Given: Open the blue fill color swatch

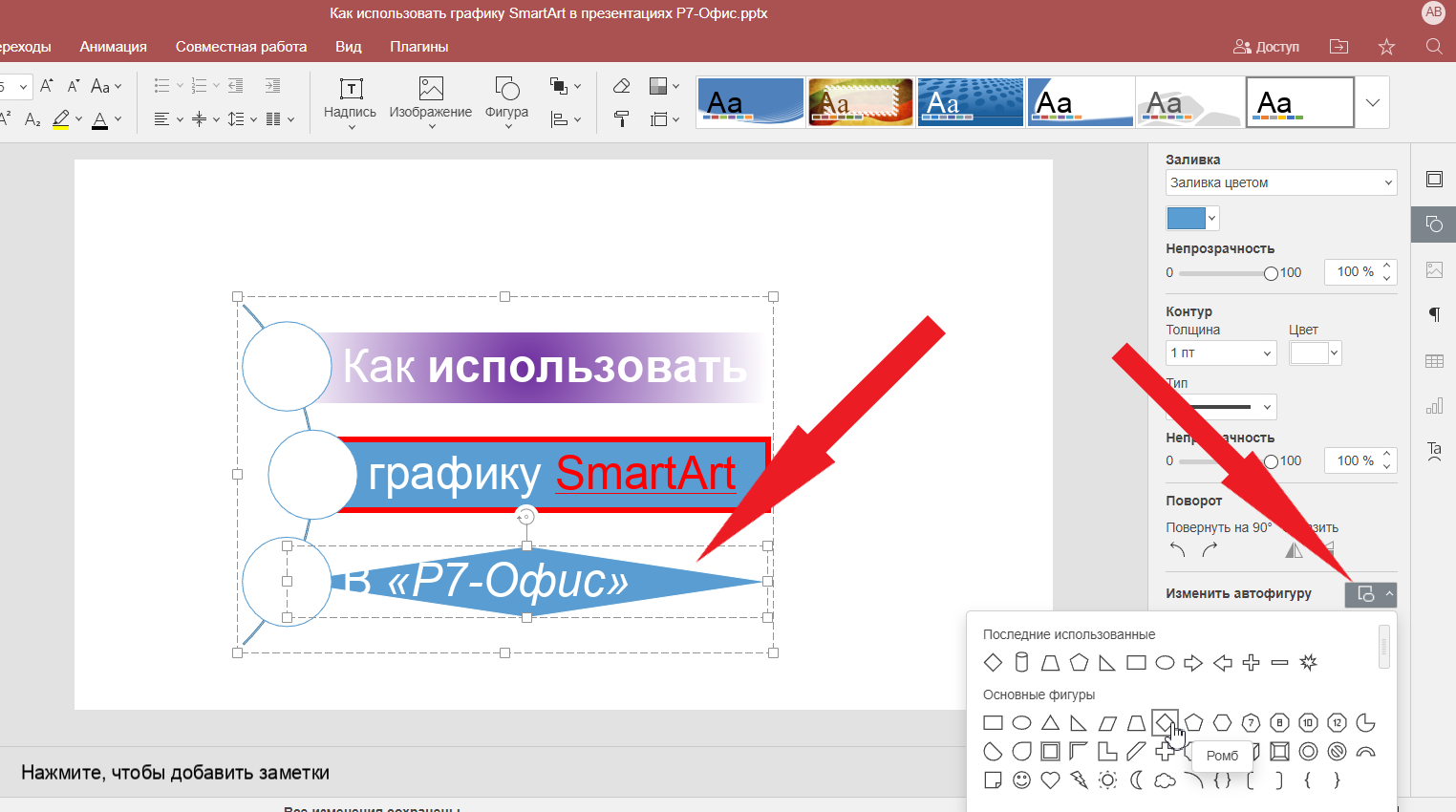Looking at the screenshot, I should [1192, 219].
